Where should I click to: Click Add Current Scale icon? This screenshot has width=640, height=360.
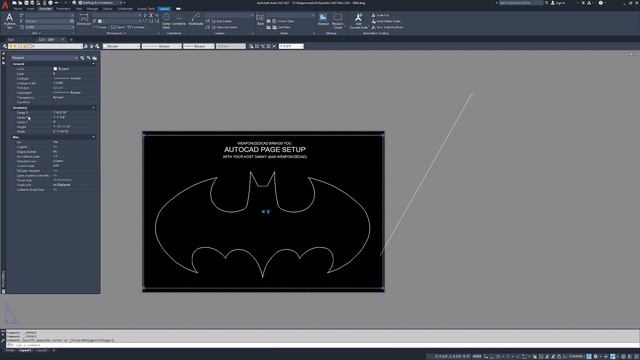[358, 20]
